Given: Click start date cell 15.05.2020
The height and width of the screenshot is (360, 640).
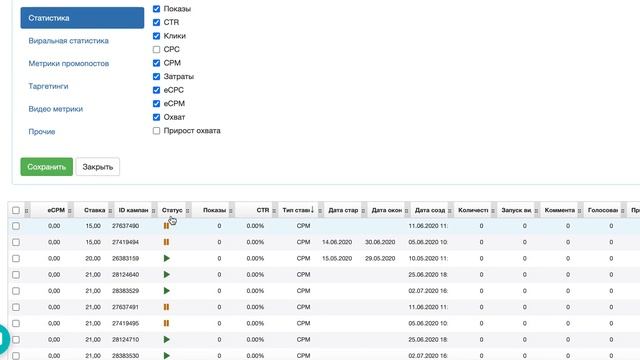Looking at the screenshot, I should tap(337, 258).
